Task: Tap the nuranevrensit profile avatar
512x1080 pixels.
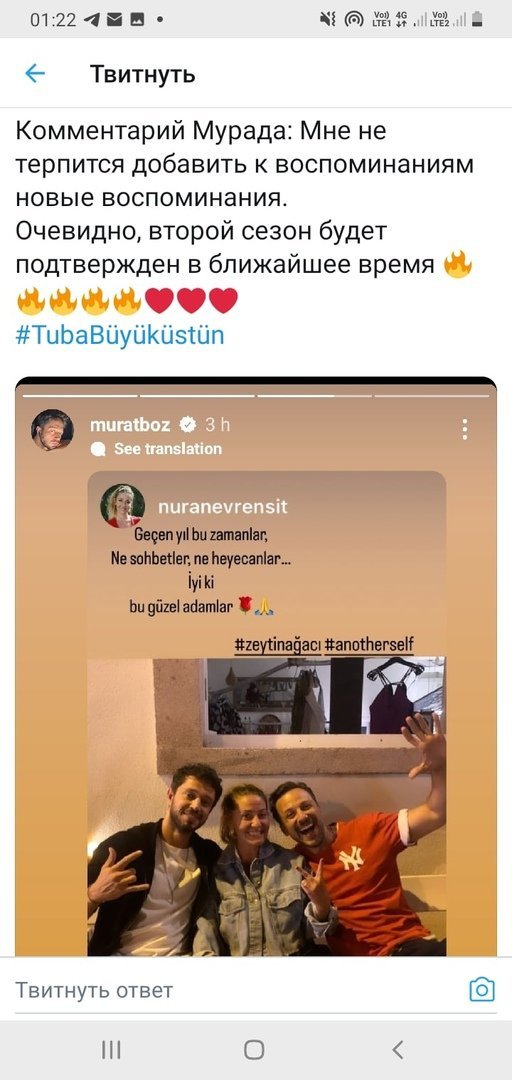Action: tap(123, 506)
